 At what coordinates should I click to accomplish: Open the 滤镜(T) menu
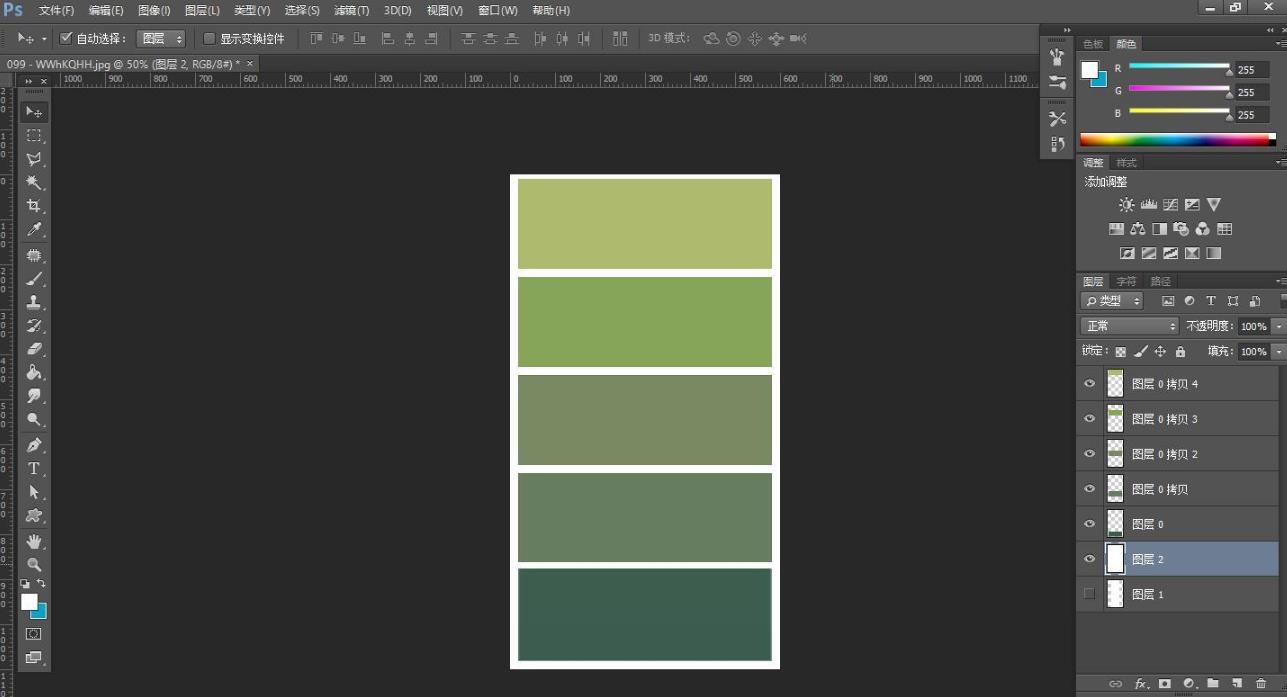(351, 10)
